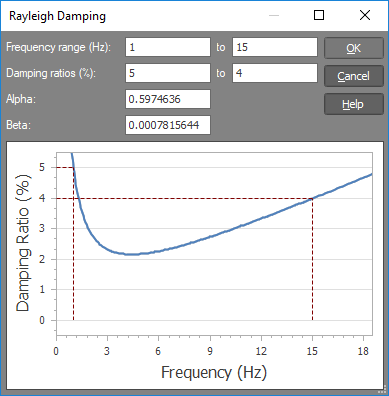The height and width of the screenshot is (396, 389).
Task: Maximize the Rayleigh Damping dialog
Action: pyautogui.click(x=319, y=15)
